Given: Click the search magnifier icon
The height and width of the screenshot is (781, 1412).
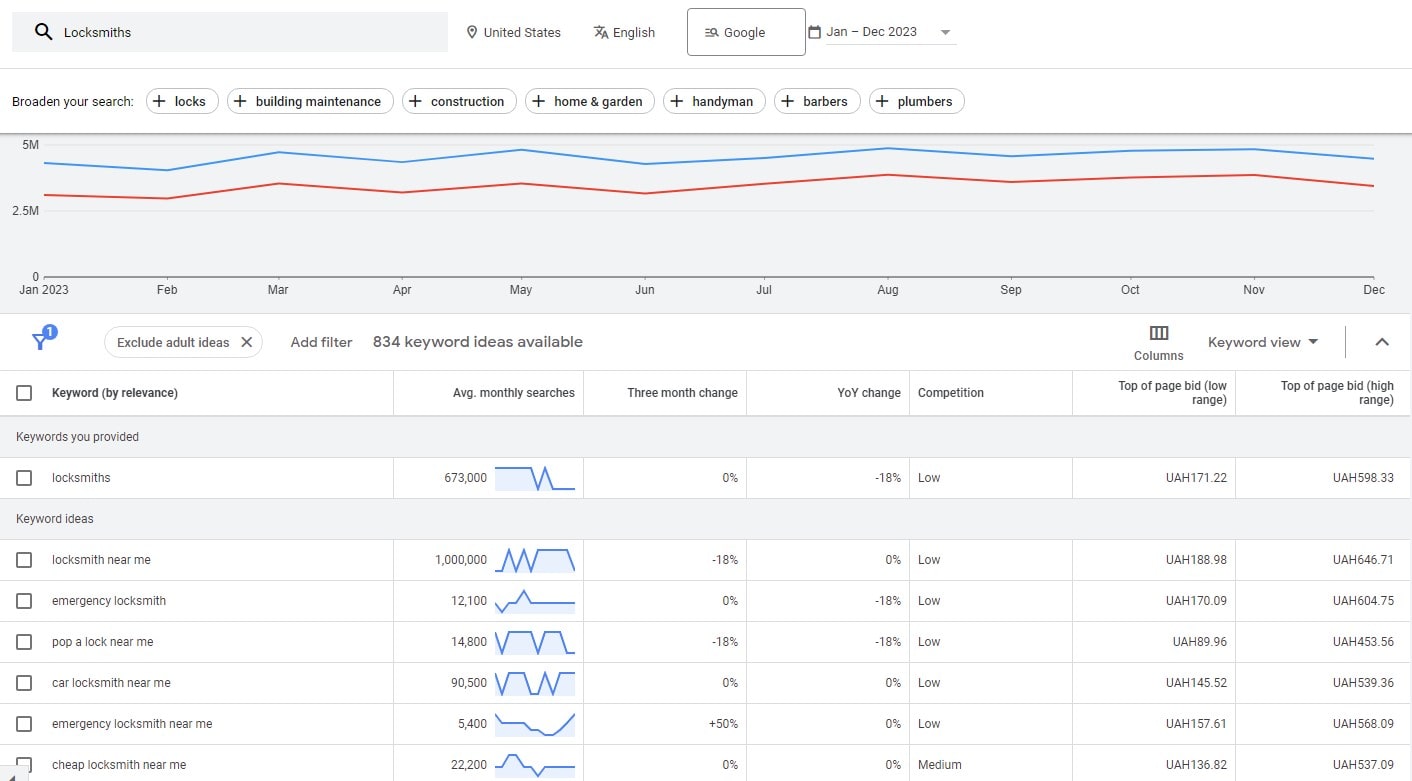Looking at the screenshot, I should click(43, 32).
